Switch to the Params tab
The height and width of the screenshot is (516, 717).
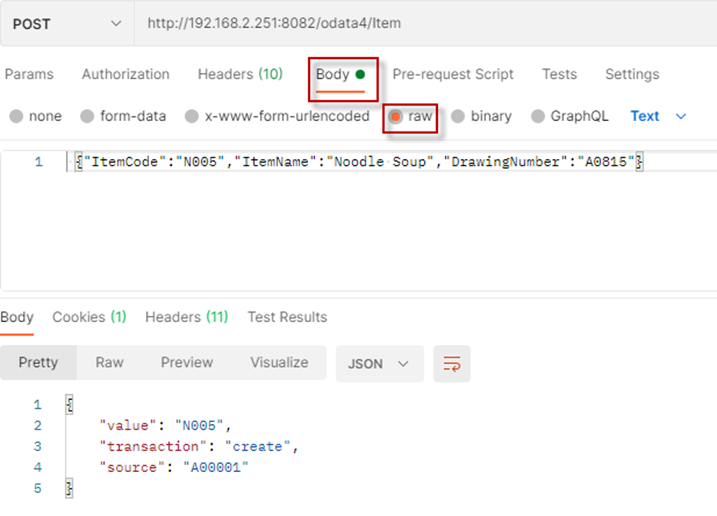pos(29,74)
